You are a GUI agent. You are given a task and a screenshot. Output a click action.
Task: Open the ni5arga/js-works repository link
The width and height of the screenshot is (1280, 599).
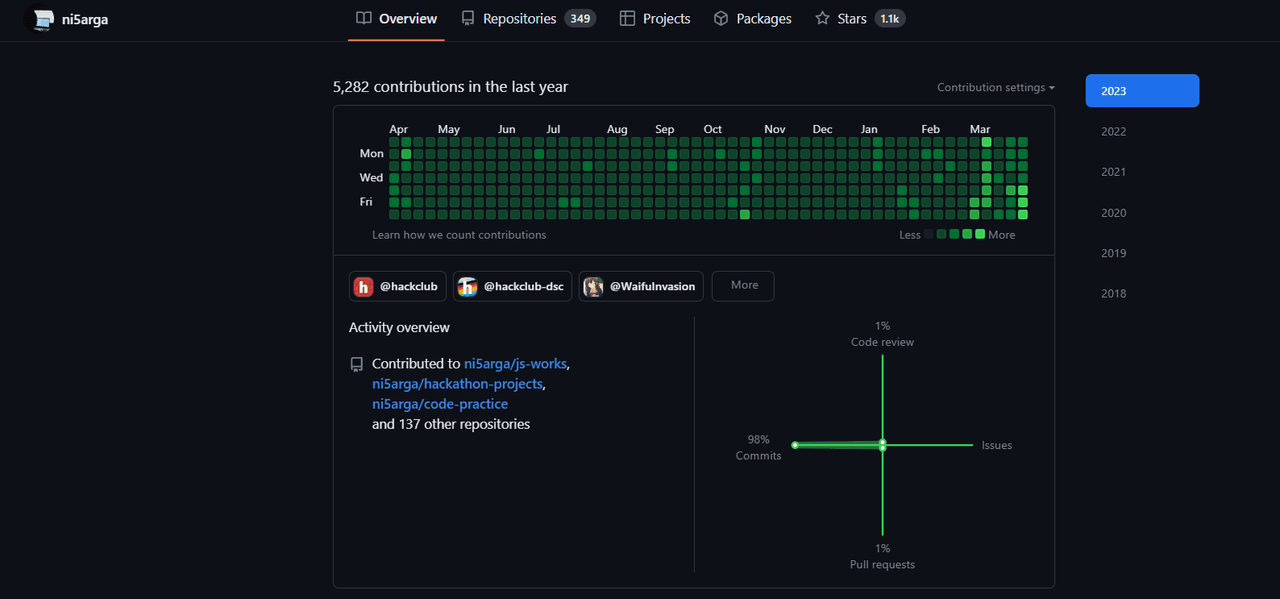pyautogui.click(x=515, y=364)
